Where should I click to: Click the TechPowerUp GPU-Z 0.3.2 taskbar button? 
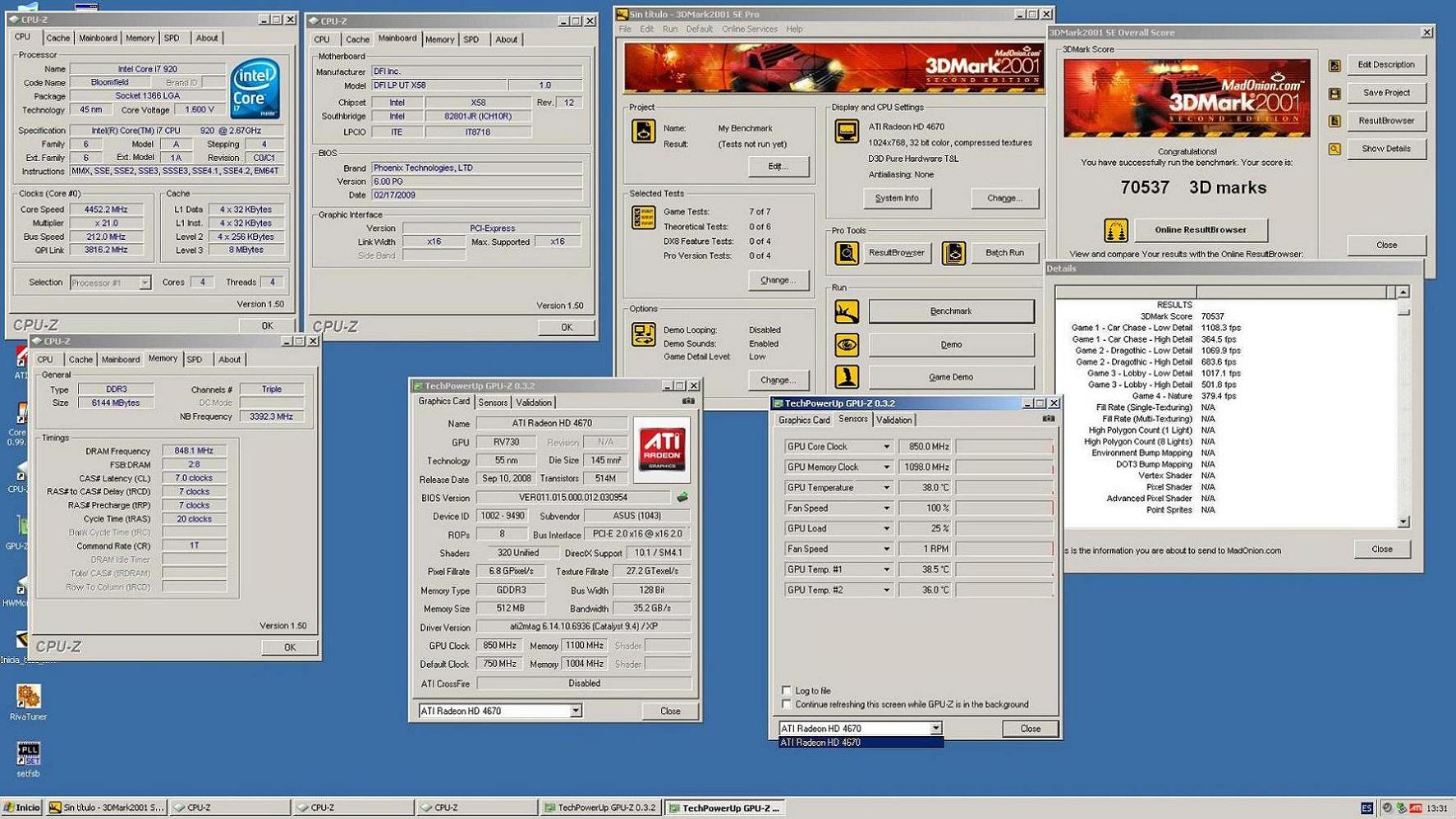pyautogui.click(x=600, y=807)
